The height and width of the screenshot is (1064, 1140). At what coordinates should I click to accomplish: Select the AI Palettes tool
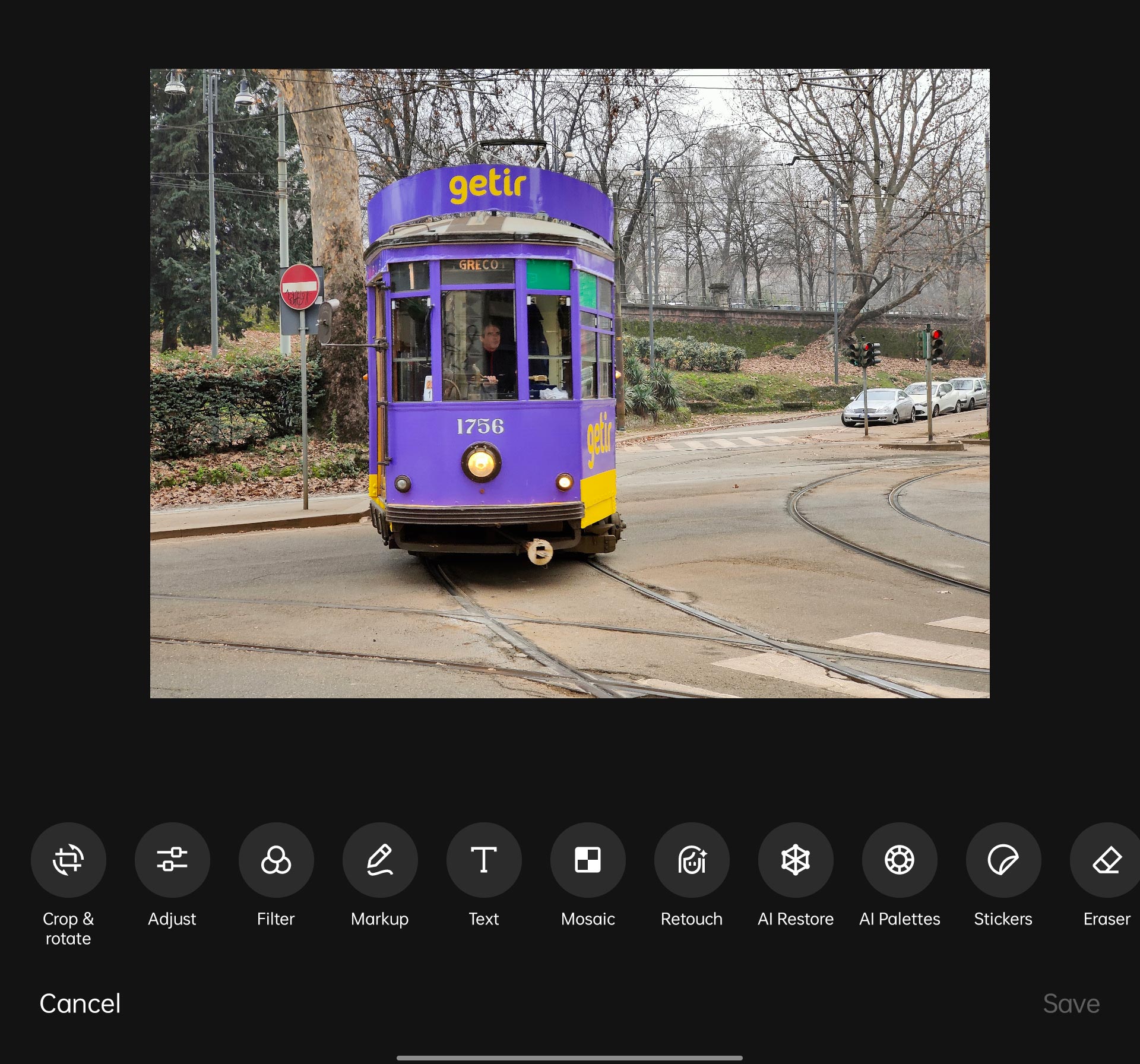pyautogui.click(x=900, y=859)
